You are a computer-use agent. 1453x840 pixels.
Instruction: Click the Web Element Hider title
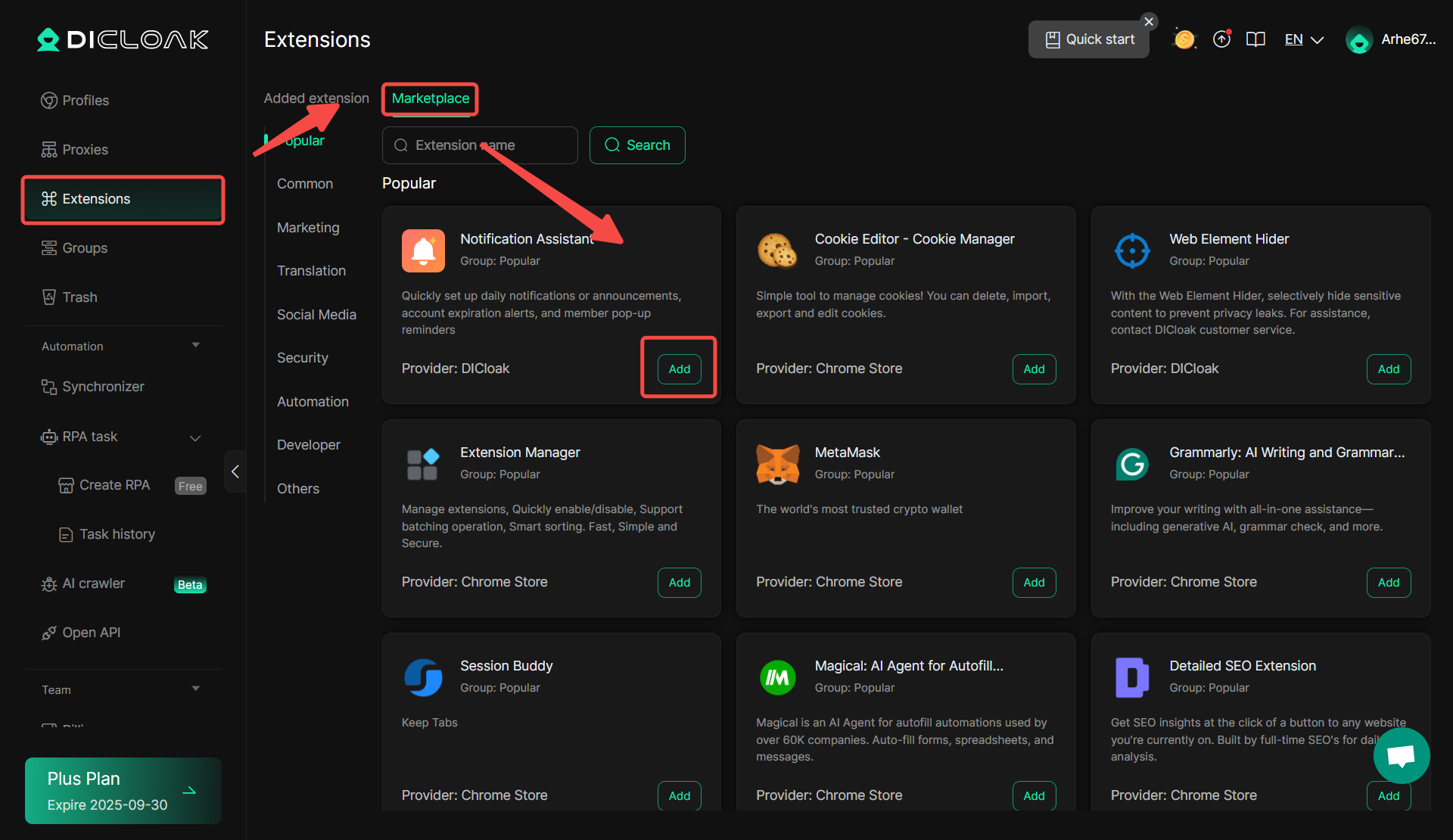coord(1229,239)
